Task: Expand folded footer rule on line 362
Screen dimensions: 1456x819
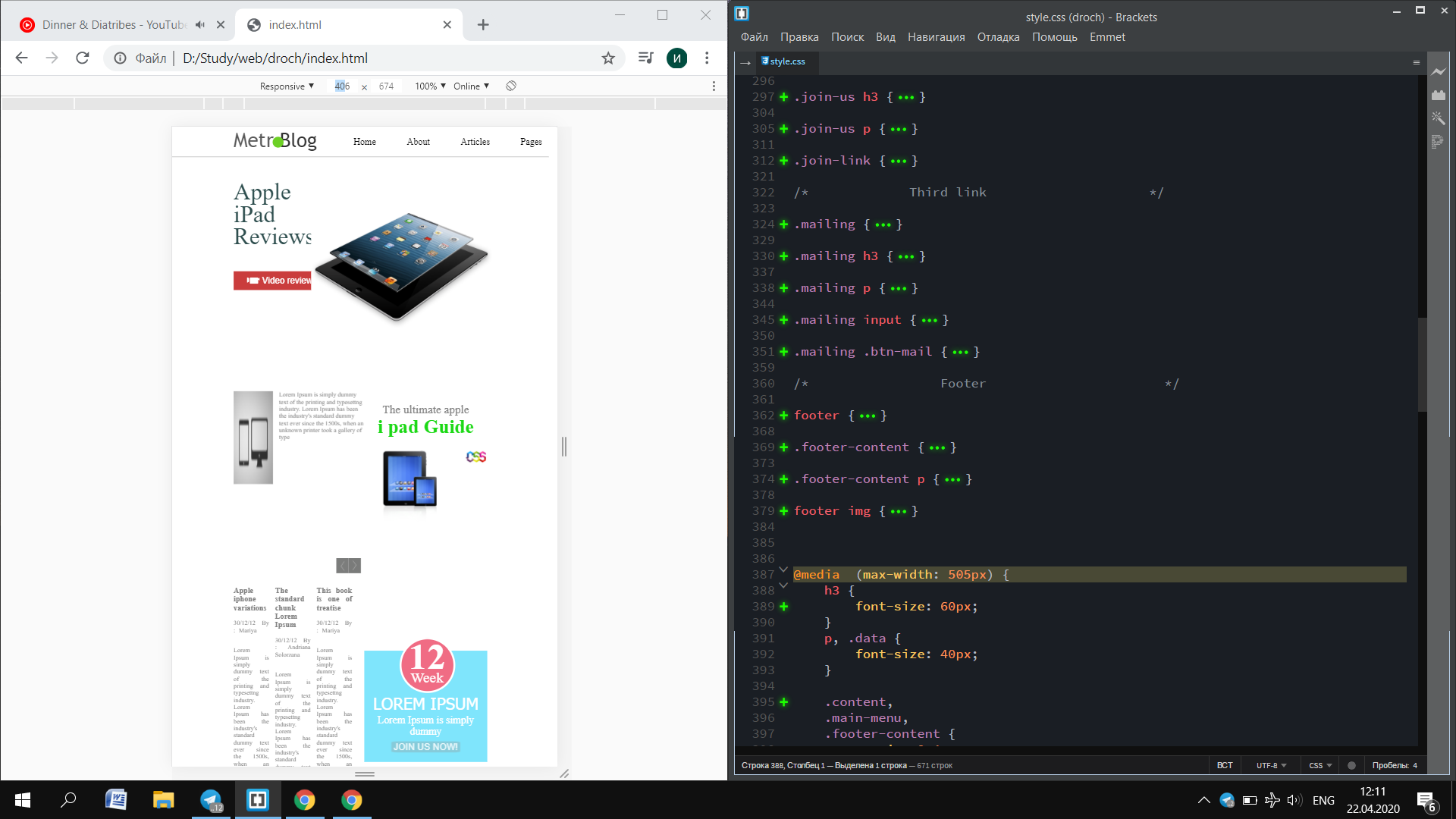Action: coord(784,416)
